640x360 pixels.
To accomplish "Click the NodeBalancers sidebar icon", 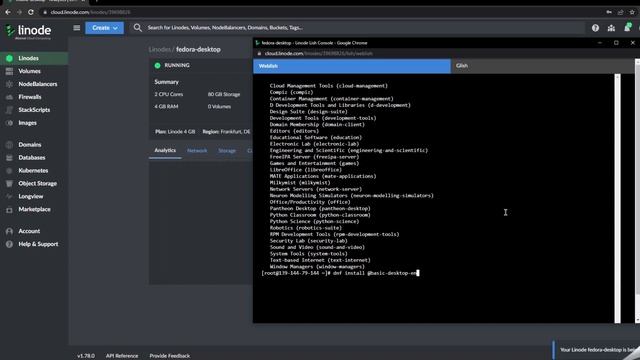I will tap(9, 84).
